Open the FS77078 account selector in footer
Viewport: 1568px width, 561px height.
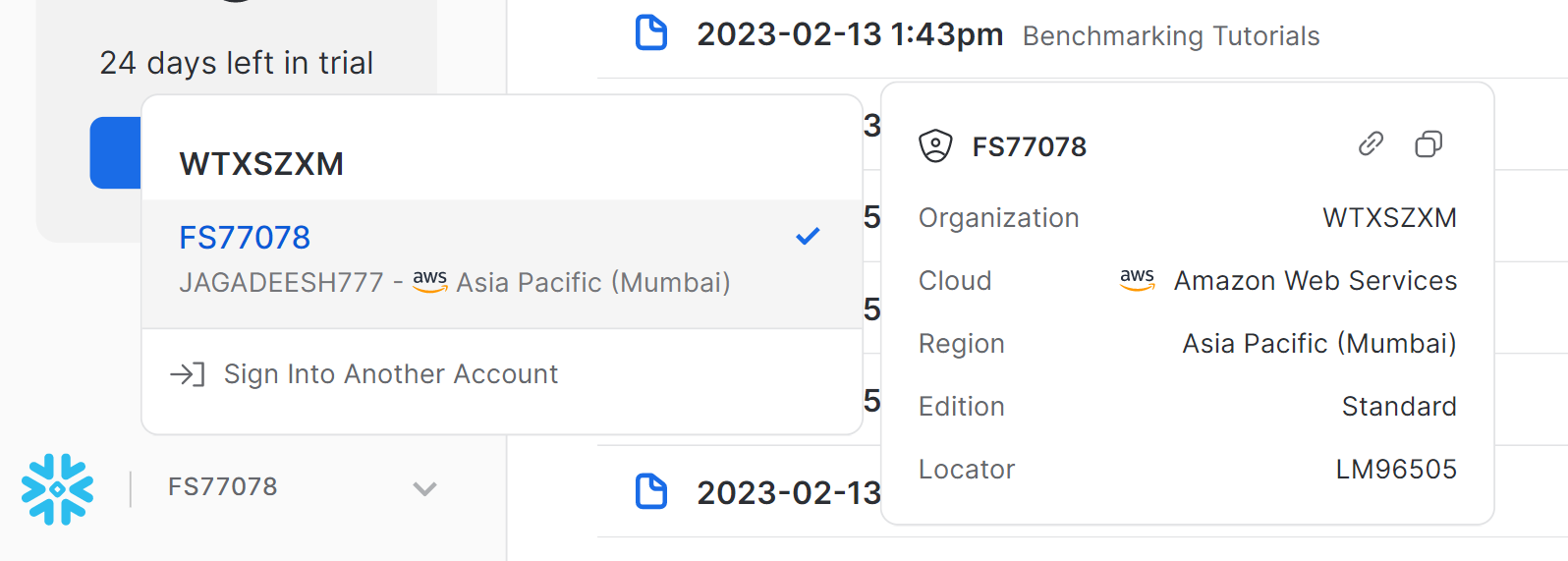pyautogui.click(x=223, y=486)
